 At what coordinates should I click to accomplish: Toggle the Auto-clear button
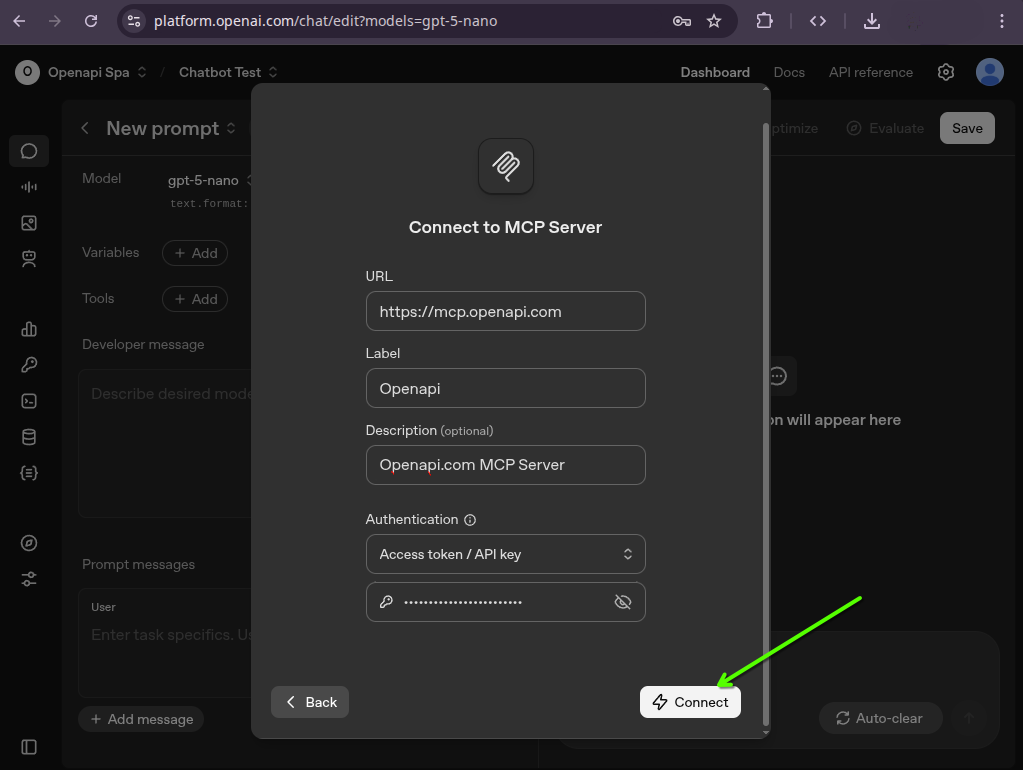878,718
